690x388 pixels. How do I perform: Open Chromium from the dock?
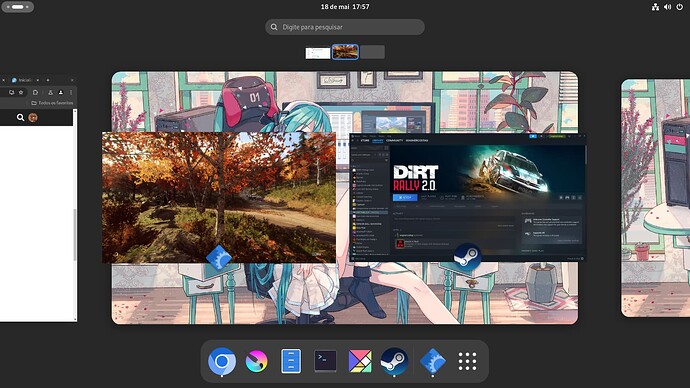pyautogui.click(x=222, y=361)
